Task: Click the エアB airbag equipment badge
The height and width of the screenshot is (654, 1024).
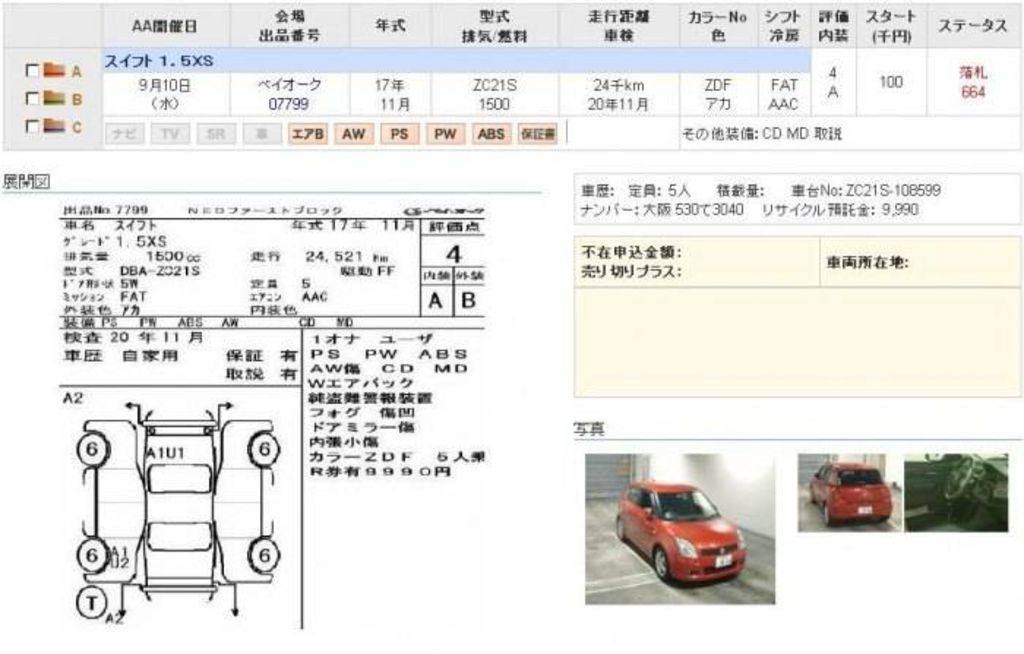Action: pyautogui.click(x=307, y=133)
